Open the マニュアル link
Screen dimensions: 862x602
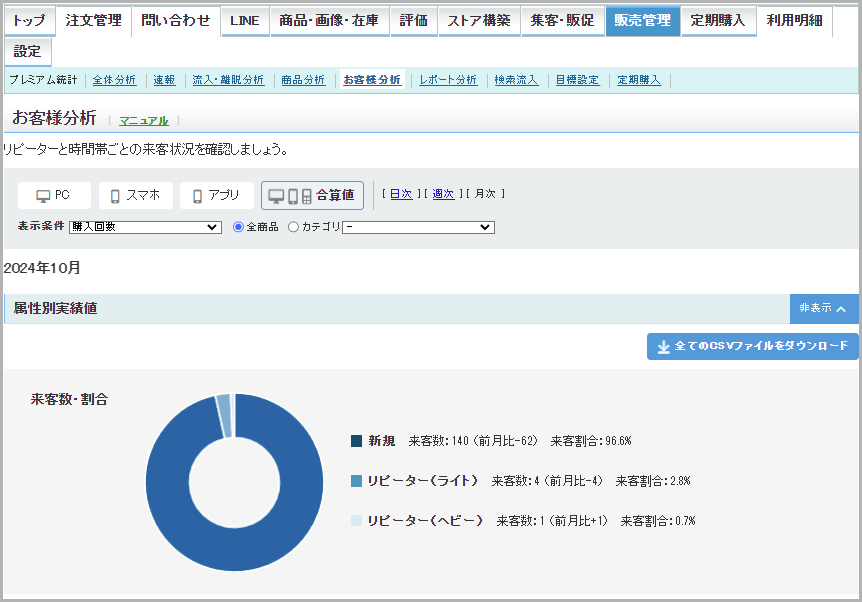coord(144,121)
